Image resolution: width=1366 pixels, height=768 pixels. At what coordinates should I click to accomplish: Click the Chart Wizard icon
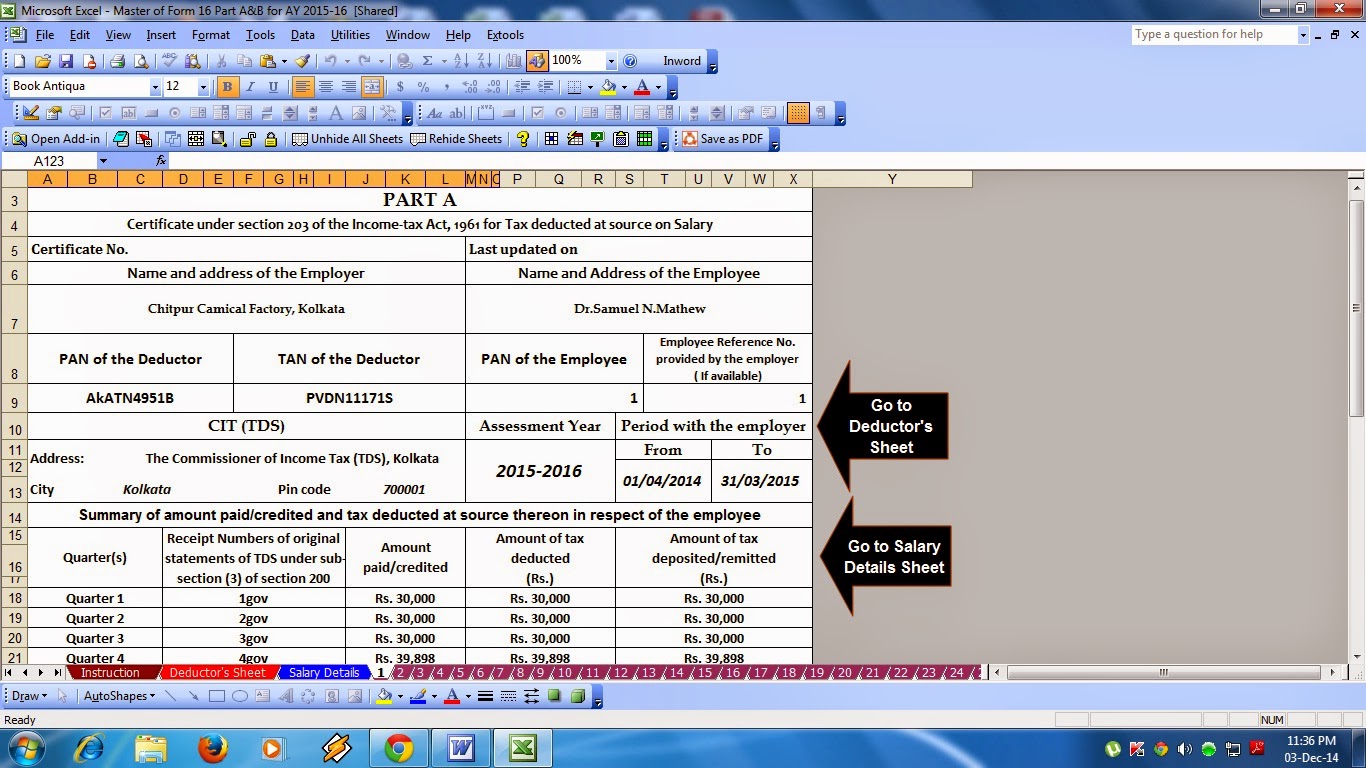point(513,61)
